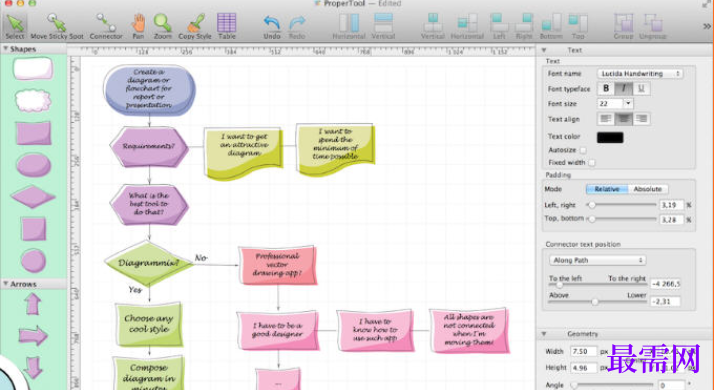Select the Select arrow tool
The image size is (719, 390).
tap(15, 25)
